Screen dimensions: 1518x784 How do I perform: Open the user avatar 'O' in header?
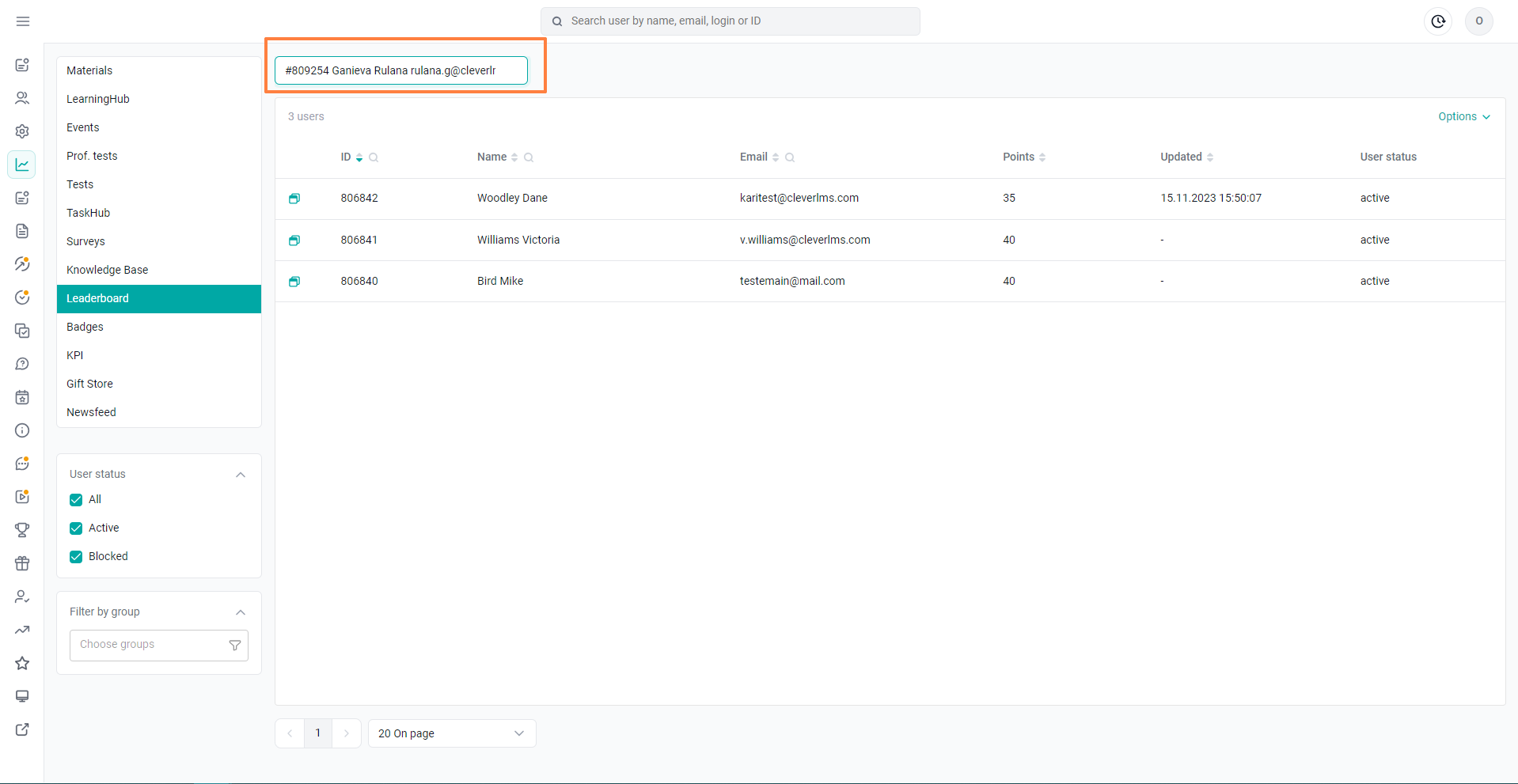[1479, 21]
